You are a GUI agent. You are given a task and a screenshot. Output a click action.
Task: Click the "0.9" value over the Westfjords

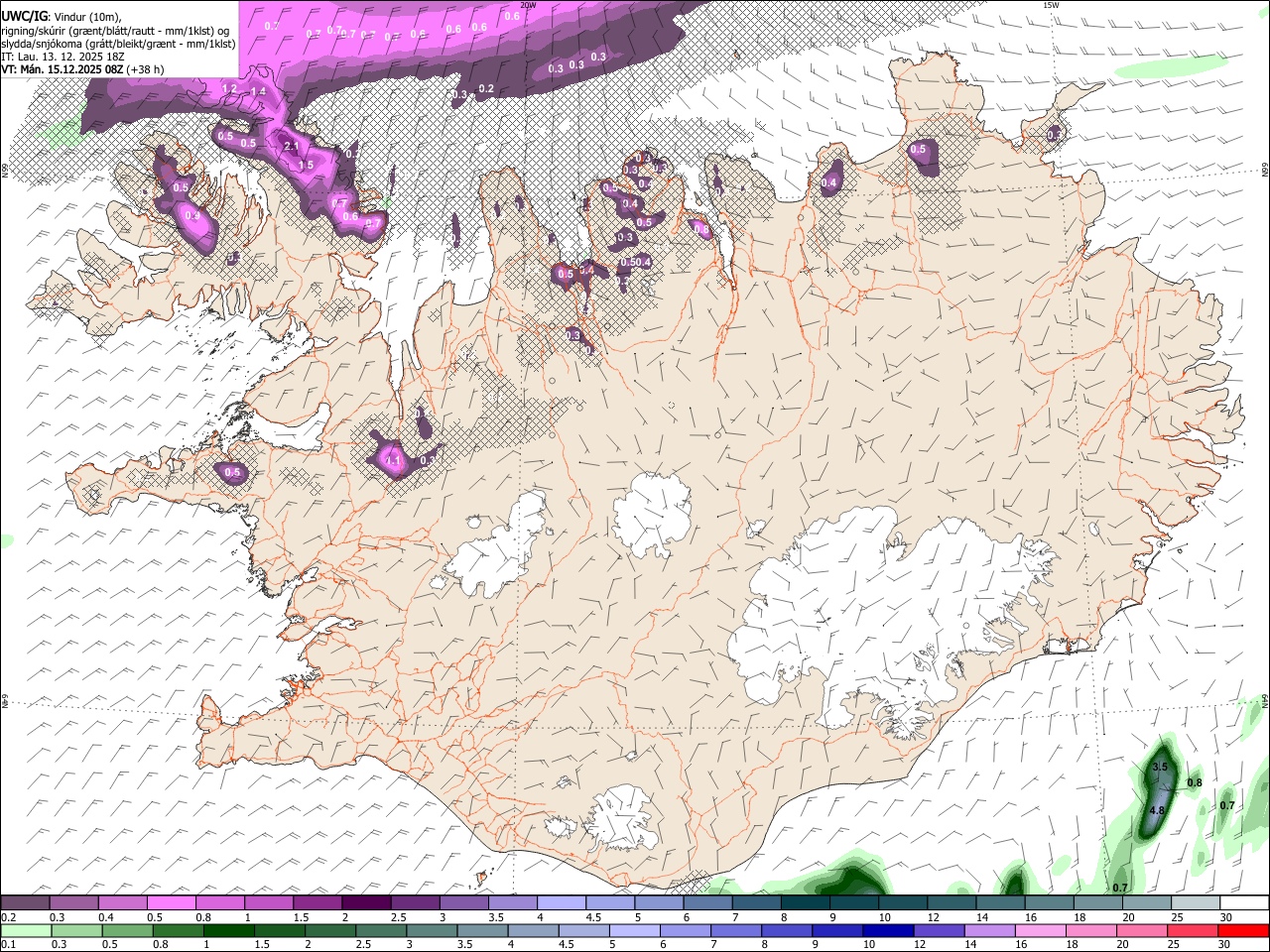192,215
